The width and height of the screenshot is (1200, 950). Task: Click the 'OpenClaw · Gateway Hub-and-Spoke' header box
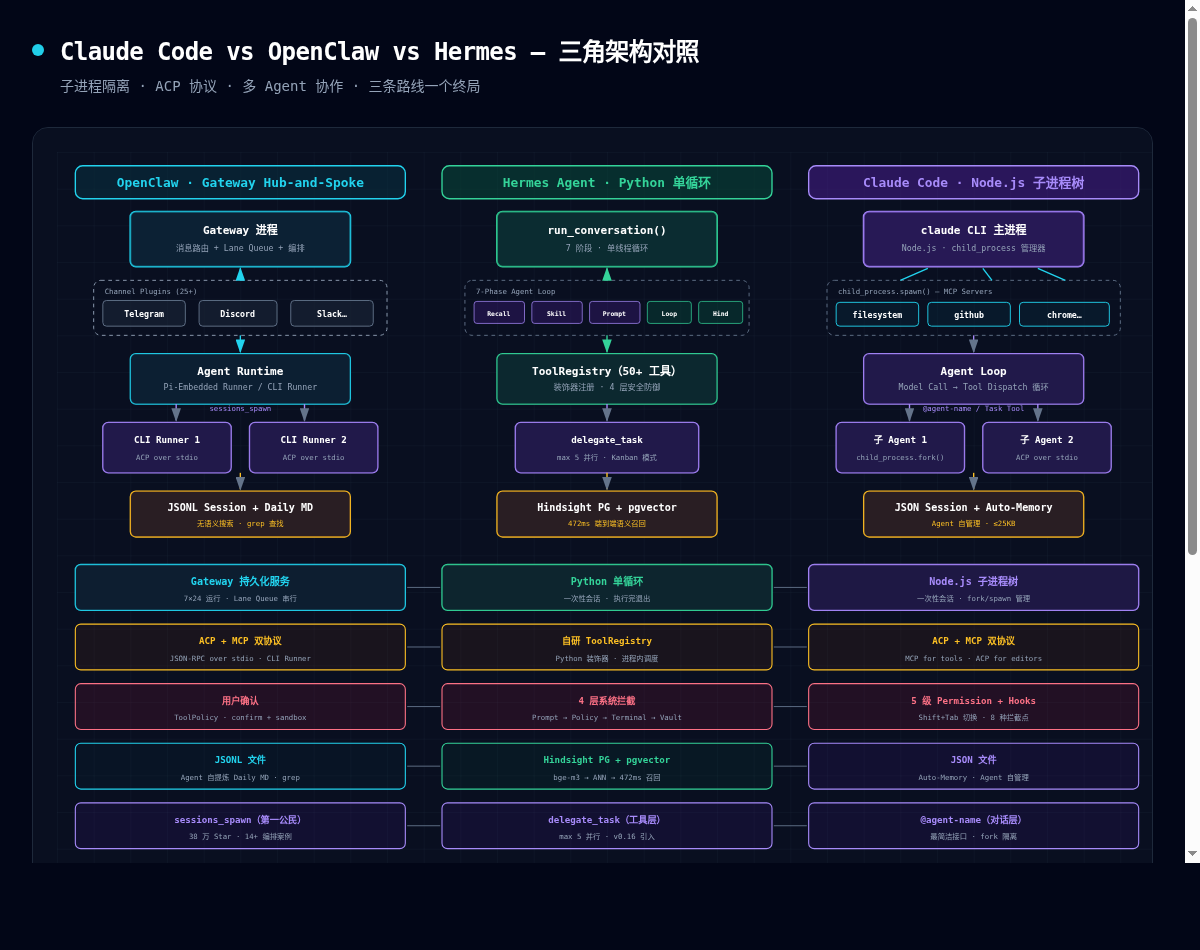tap(240, 182)
